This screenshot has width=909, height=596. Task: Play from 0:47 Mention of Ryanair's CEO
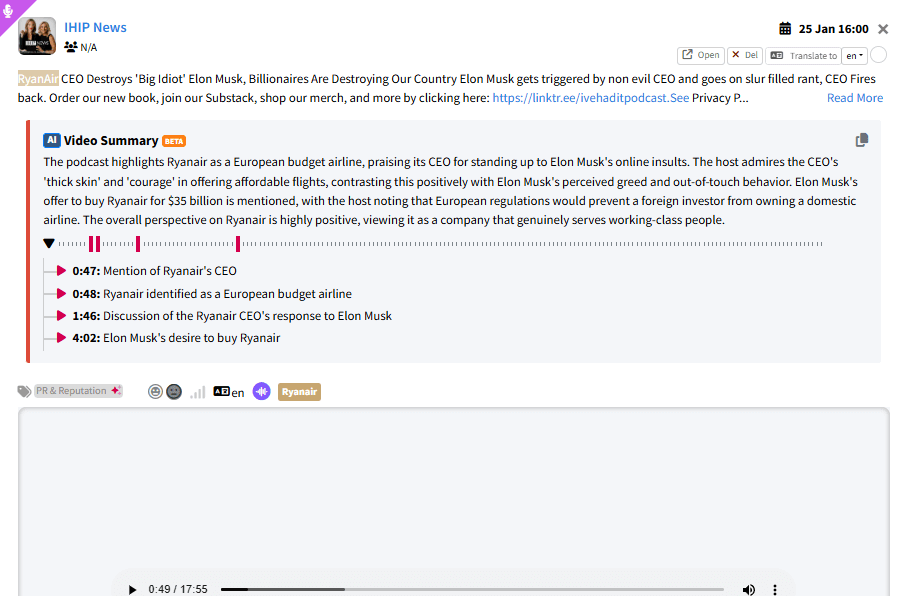61,271
